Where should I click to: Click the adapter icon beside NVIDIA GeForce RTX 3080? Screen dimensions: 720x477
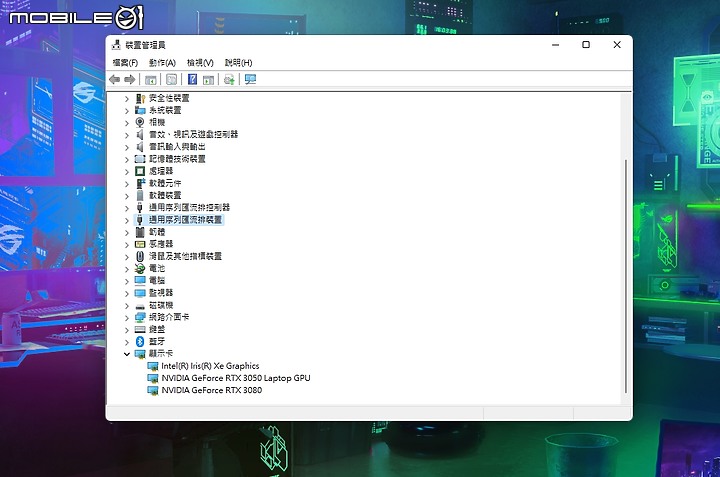152,390
